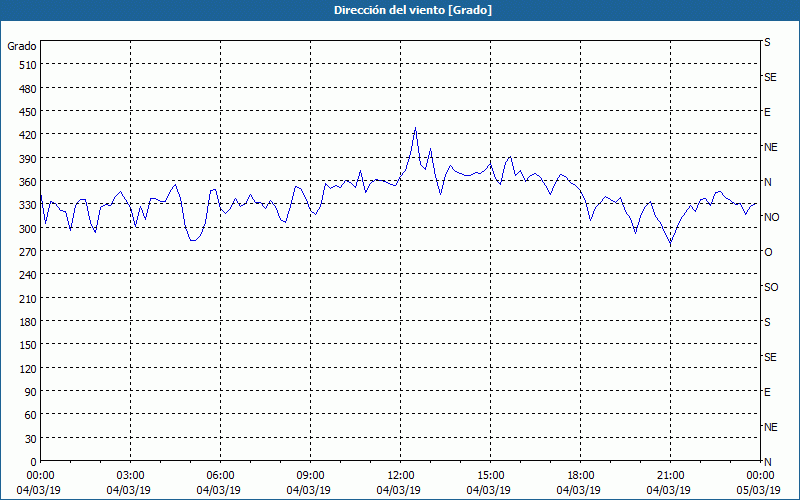
Task: Select the 90 y-axis value
Action: click(x=31, y=392)
